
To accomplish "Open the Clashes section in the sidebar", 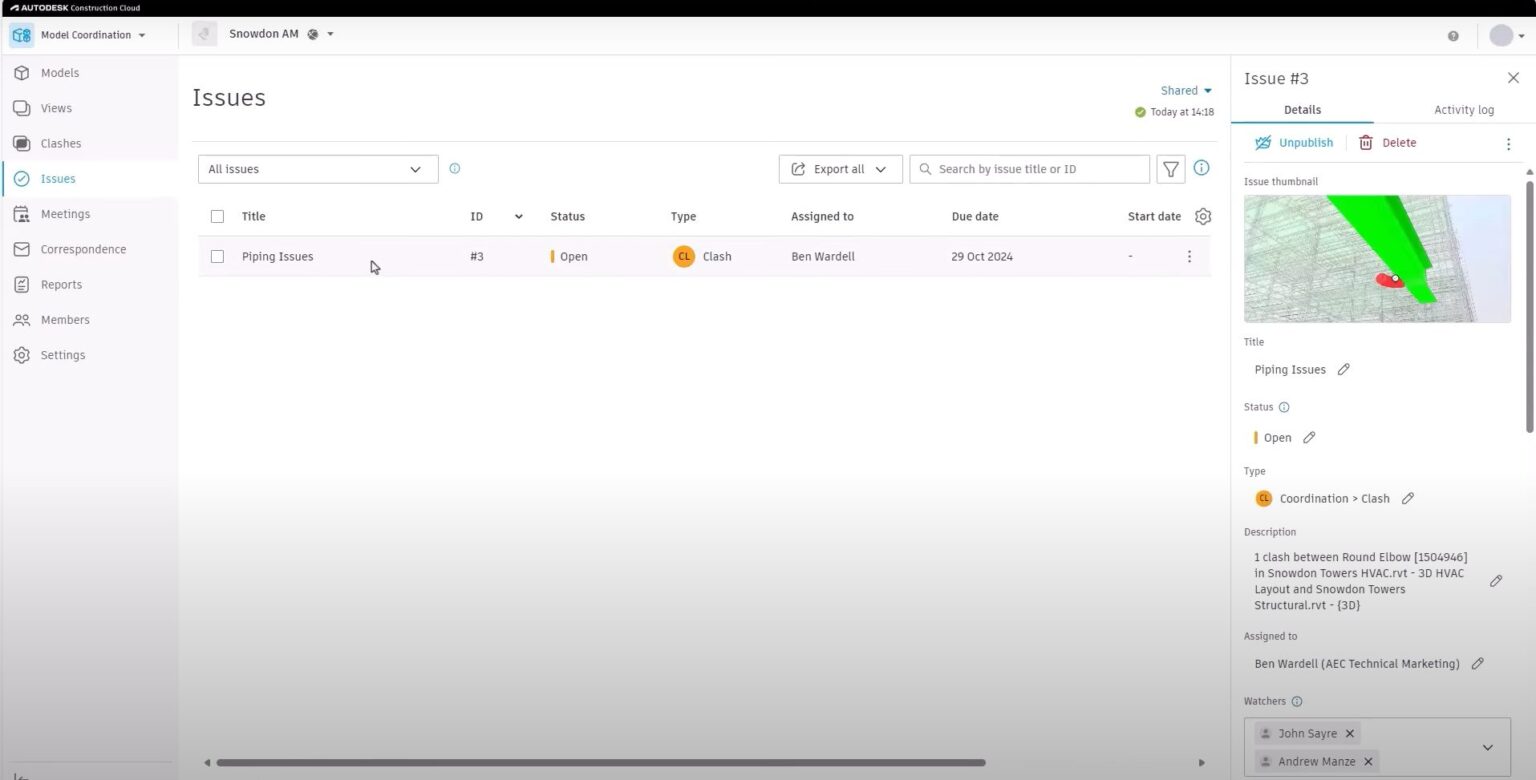I will (60, 143).
